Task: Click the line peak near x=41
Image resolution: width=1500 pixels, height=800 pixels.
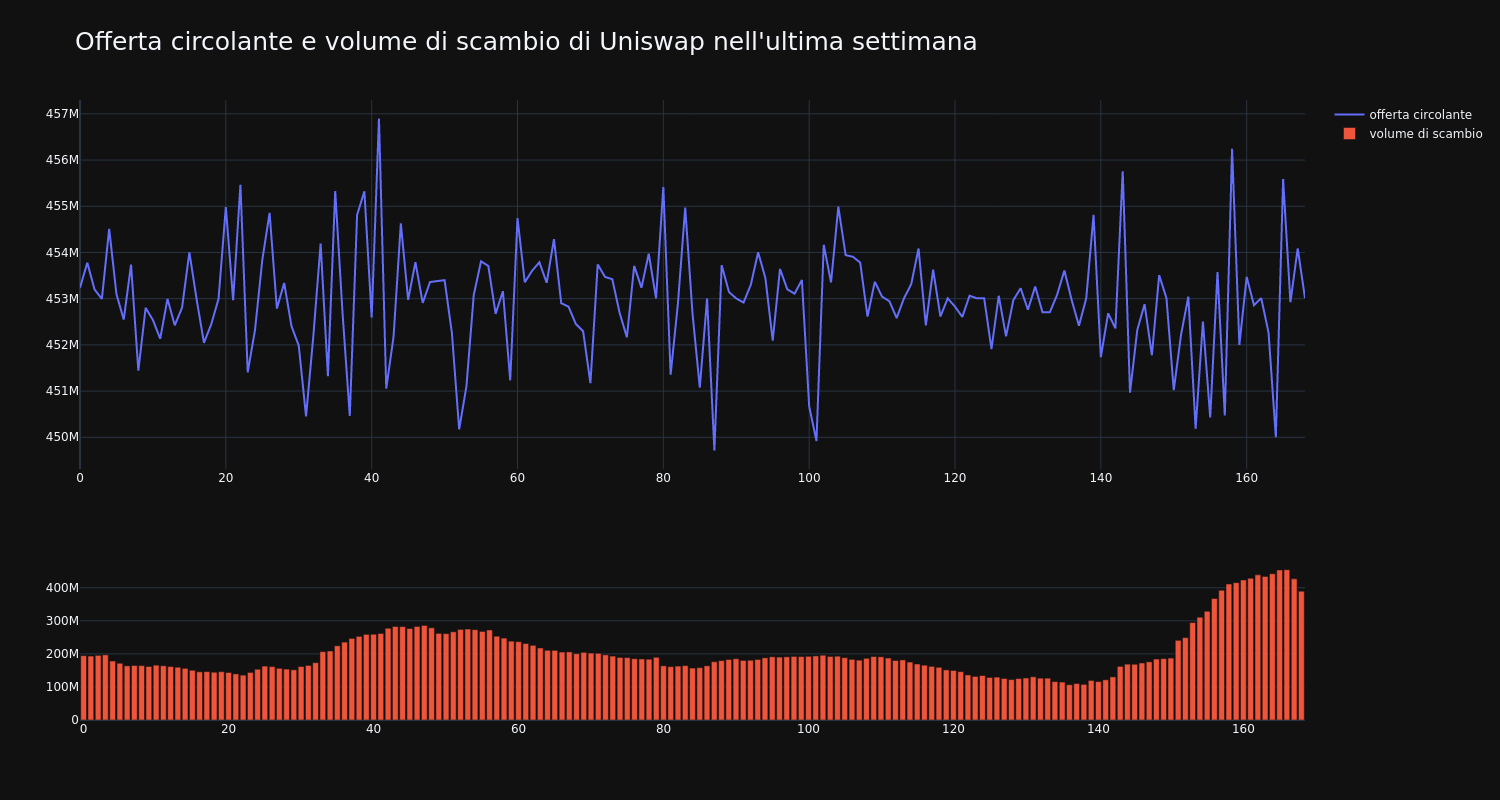Action: click(379, 120)
